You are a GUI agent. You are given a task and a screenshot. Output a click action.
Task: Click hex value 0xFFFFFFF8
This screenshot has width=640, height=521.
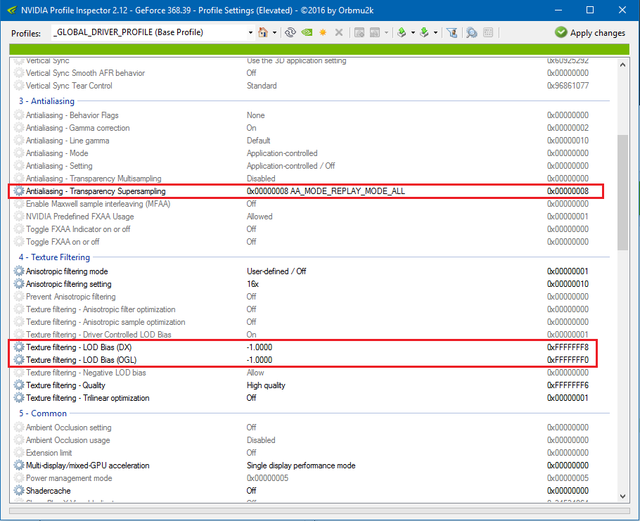tap(568, 347)
